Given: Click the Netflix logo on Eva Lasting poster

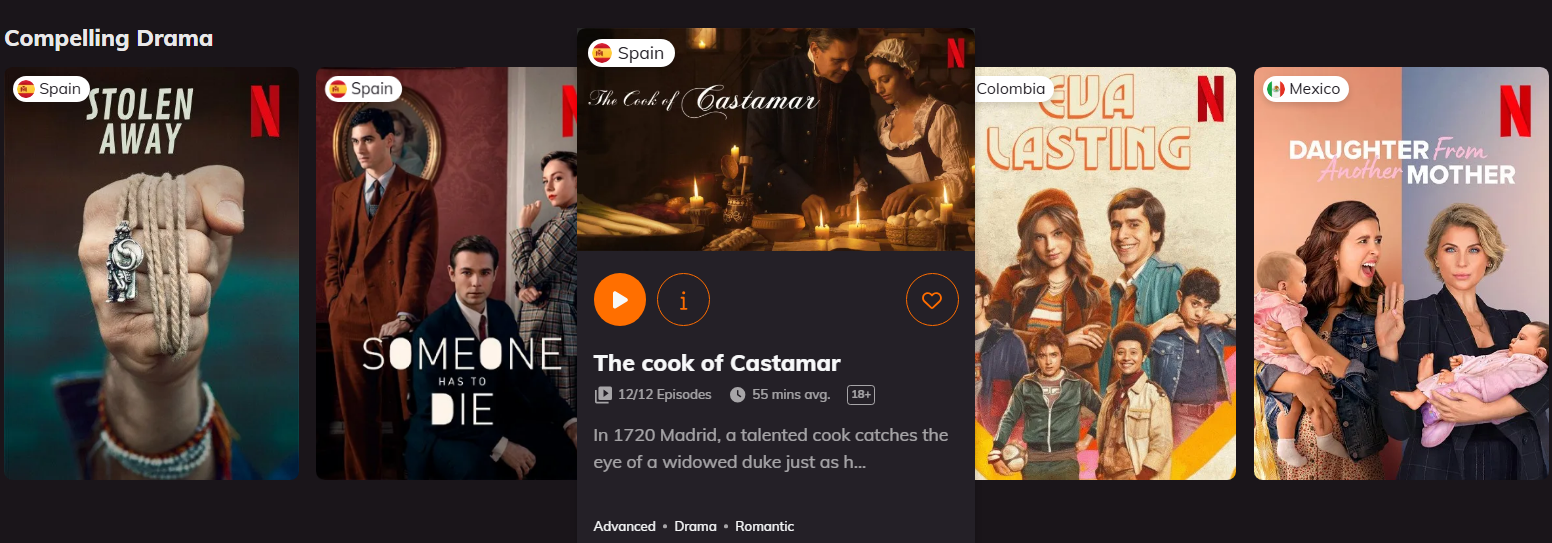Looking at the screenshot, I should pos(1210,99).
